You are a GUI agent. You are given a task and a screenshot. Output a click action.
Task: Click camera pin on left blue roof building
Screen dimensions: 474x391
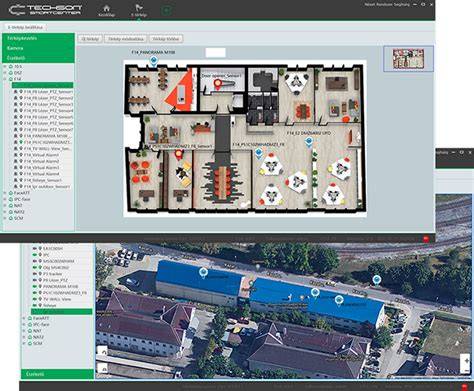pos(203,273)
